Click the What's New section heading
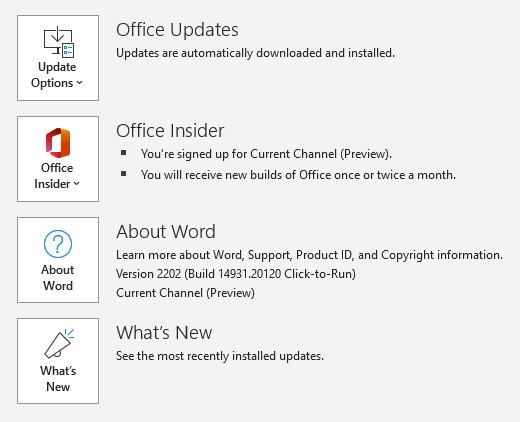 click(x=164, y=333)
